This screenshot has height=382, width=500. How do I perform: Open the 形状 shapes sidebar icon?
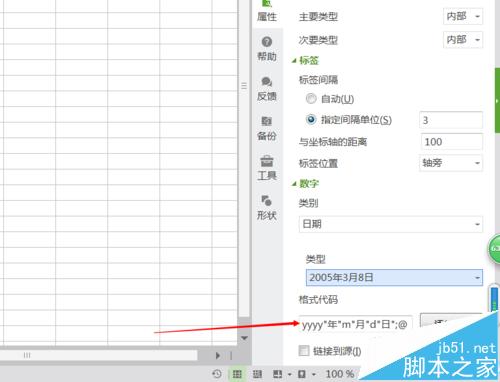(x=267, y=207)
